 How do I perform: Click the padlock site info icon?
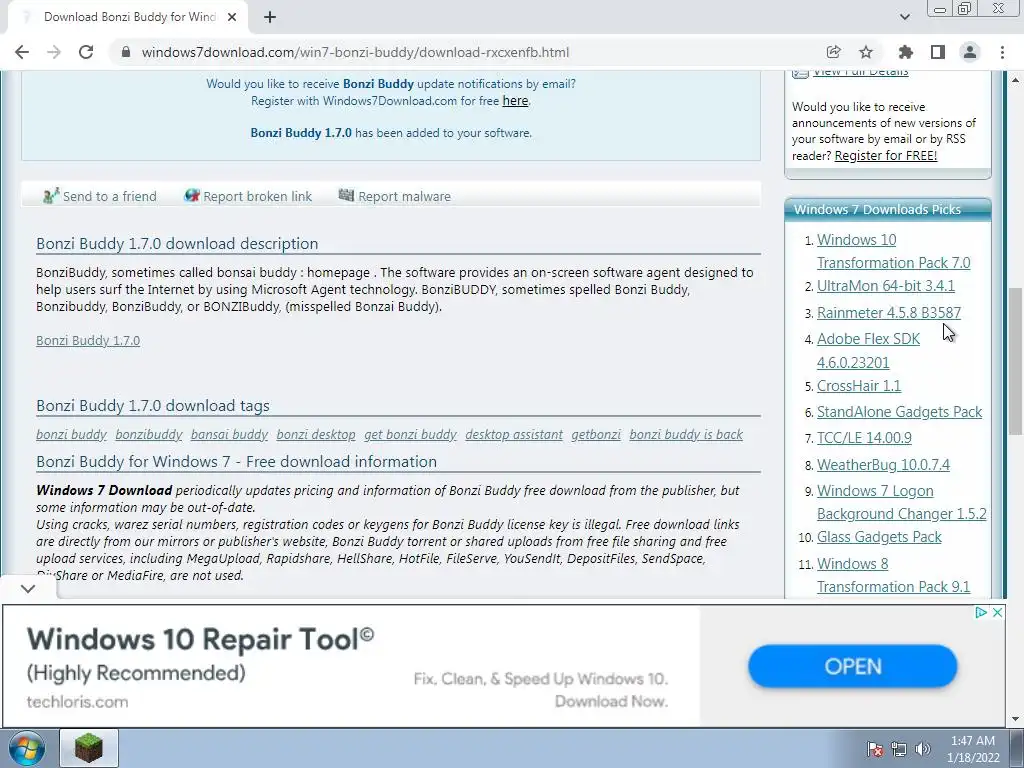126,52
